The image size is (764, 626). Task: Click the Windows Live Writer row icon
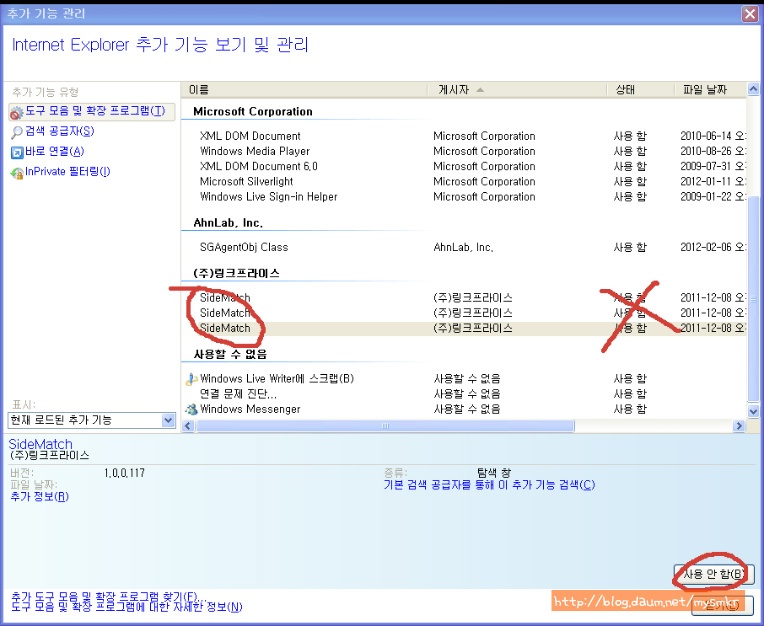pyautogui.click(x=191, y=379)
